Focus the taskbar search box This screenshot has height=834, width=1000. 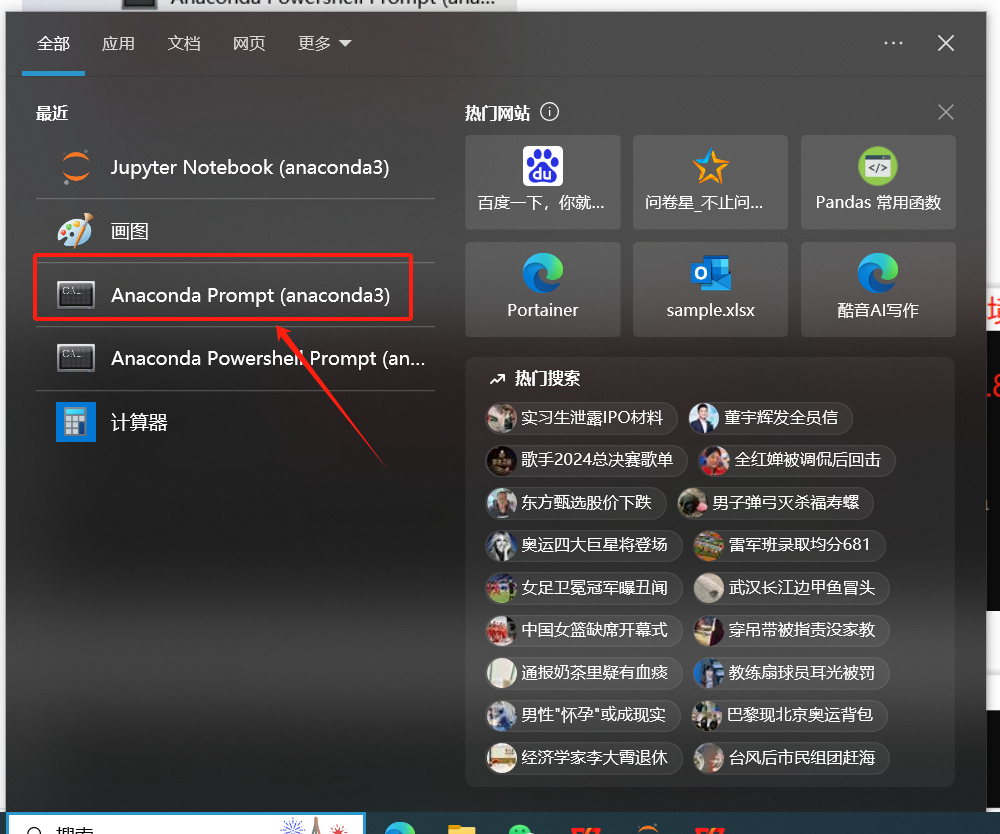point(186,824)
